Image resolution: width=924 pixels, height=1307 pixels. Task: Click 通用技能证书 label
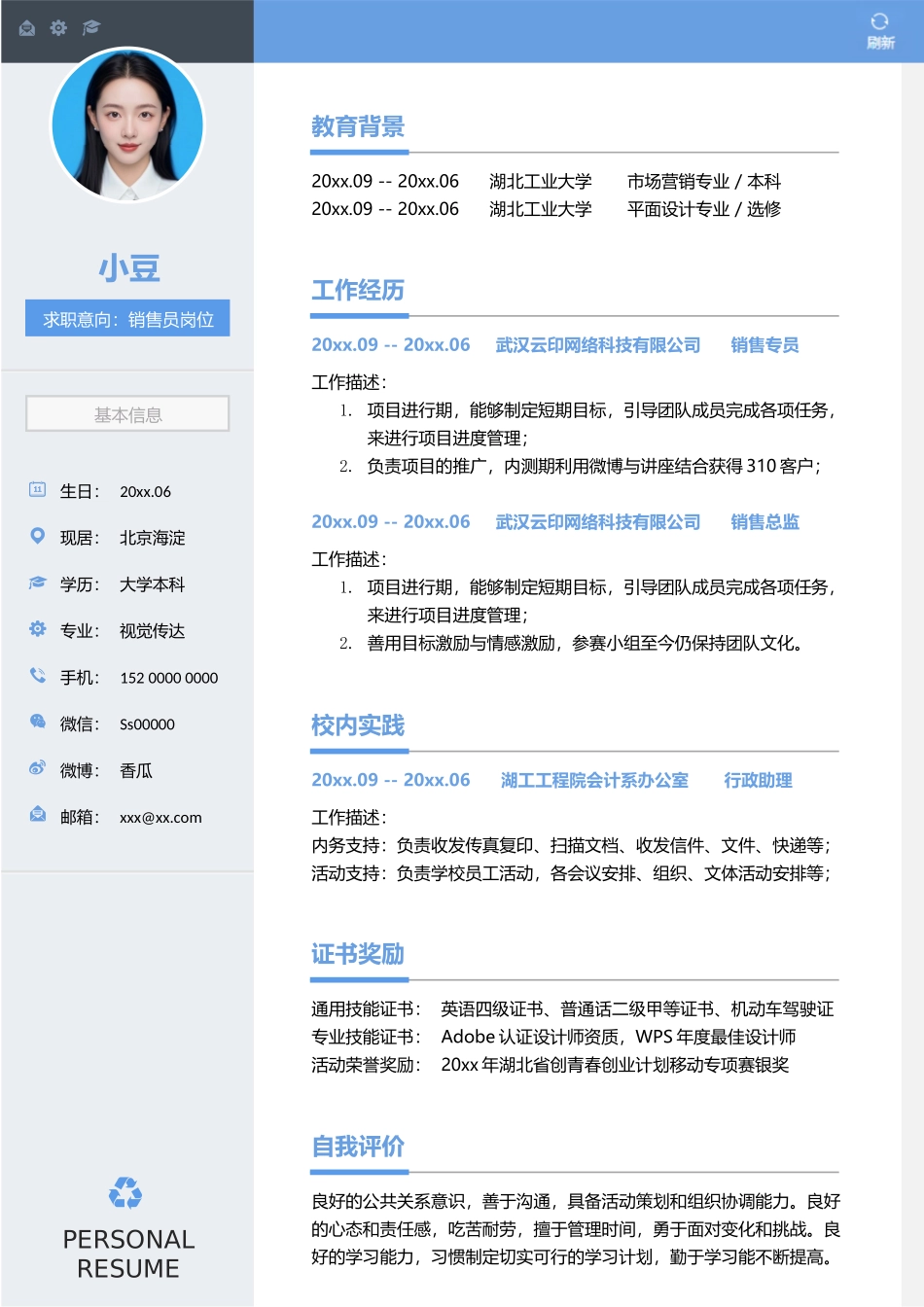point(366,1009)
